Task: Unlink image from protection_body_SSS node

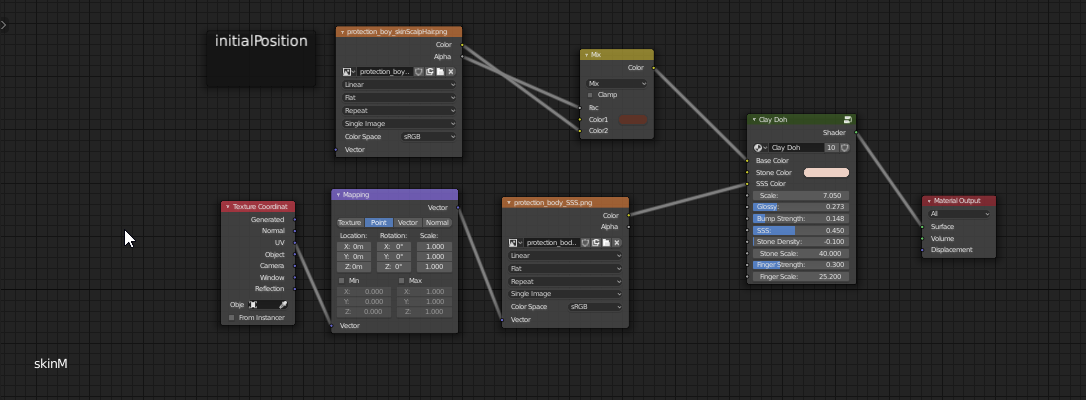Action: point(617,243)
